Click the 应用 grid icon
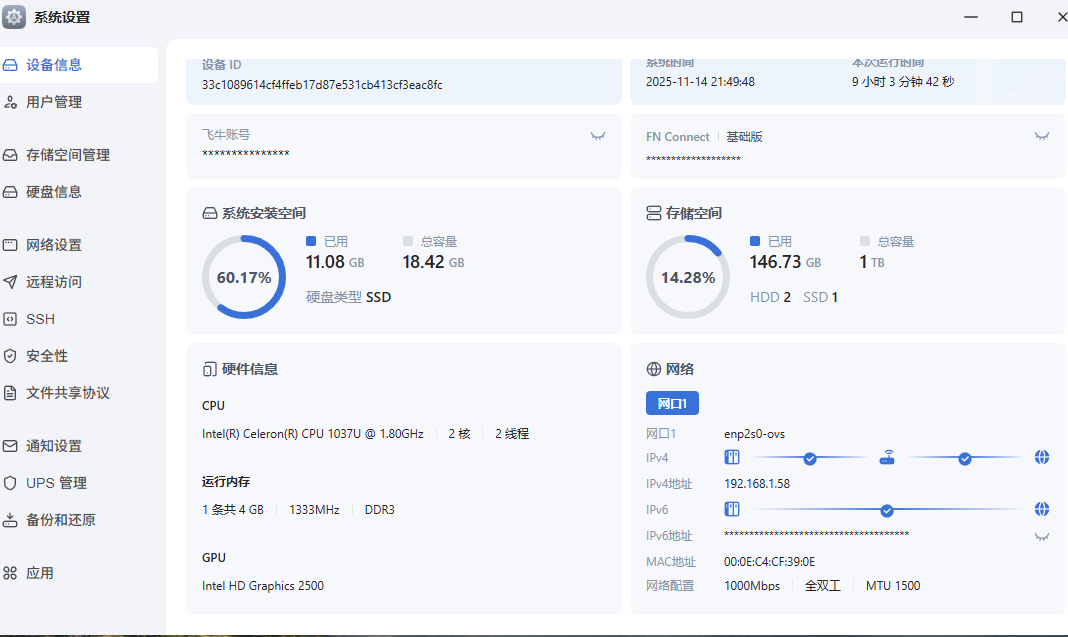 [10, 573]
